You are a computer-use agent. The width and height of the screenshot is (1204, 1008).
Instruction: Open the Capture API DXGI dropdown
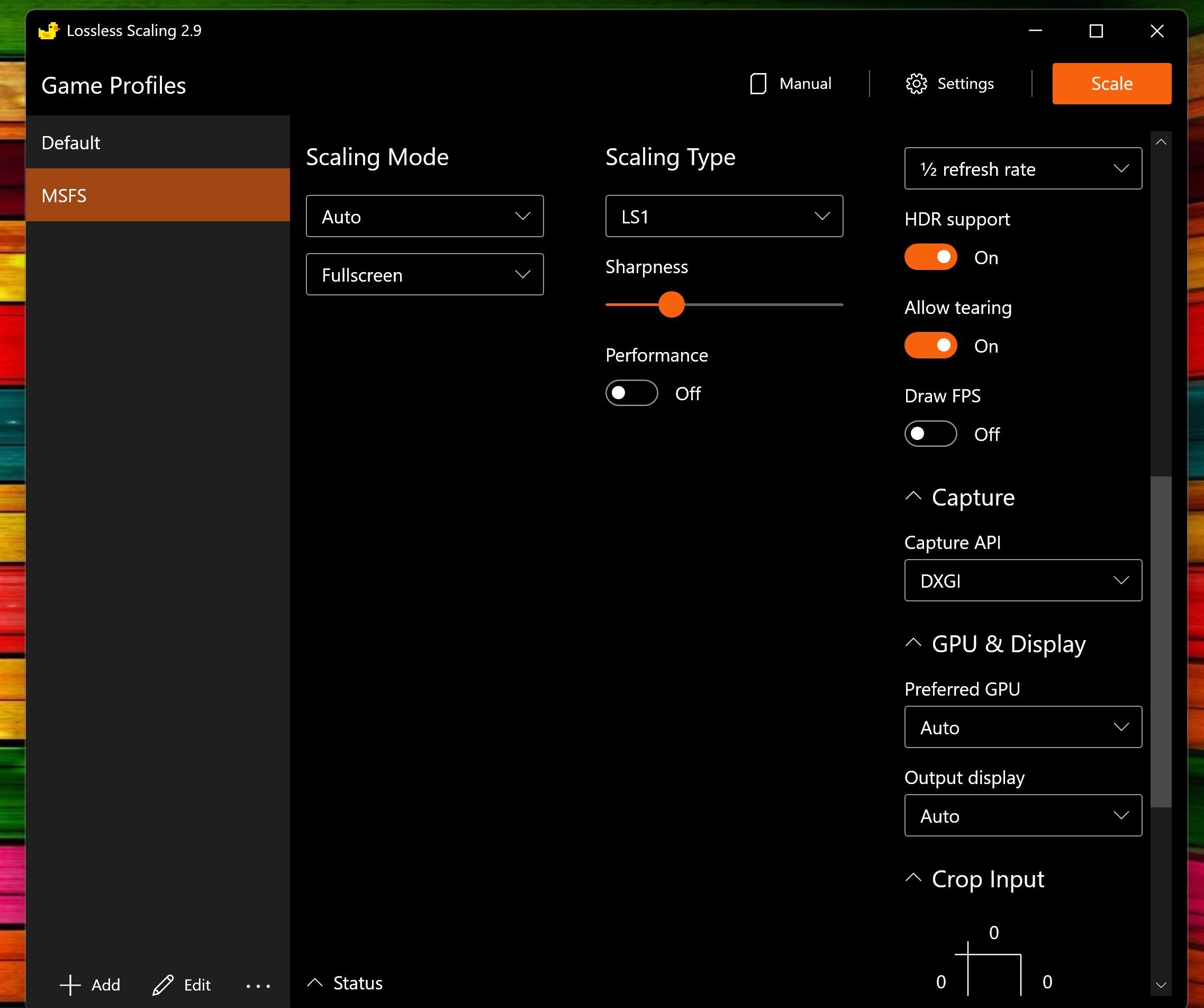tap(1024, 580)
